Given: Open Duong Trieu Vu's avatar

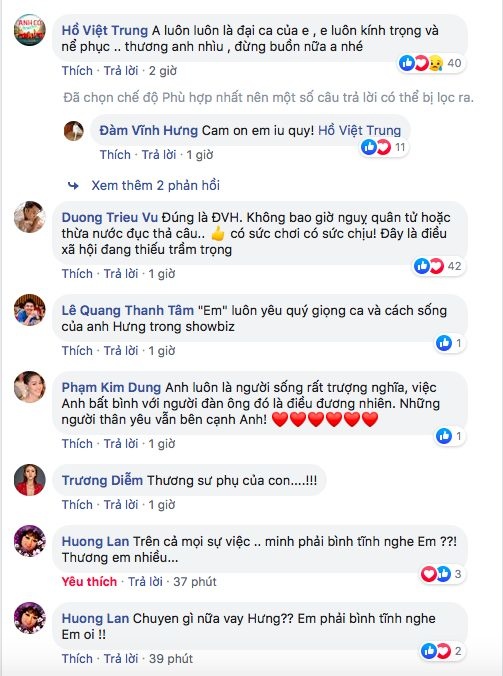Looking at the screenshot, I should 30,217.
